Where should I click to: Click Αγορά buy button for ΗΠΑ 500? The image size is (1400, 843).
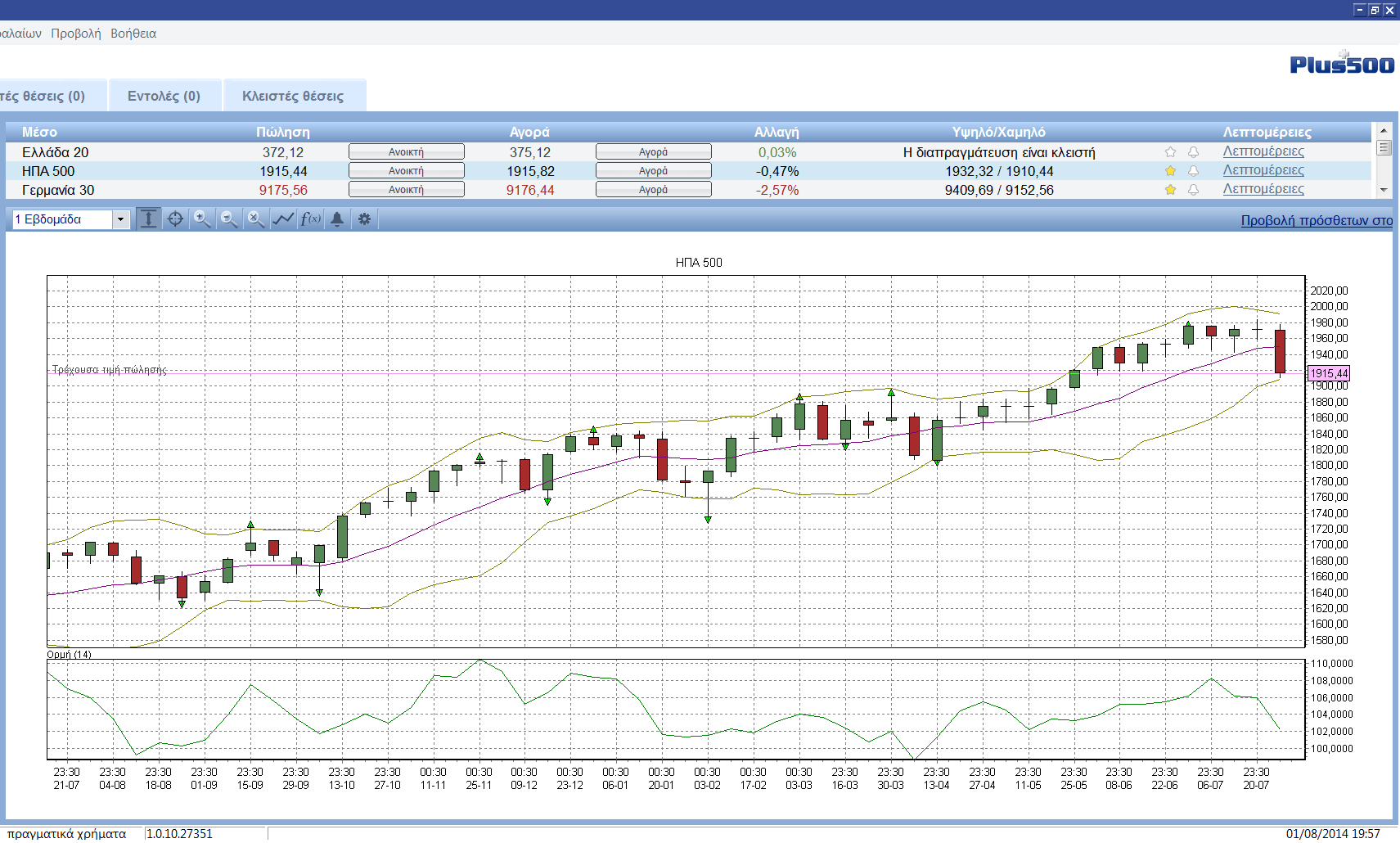point(654,170)
